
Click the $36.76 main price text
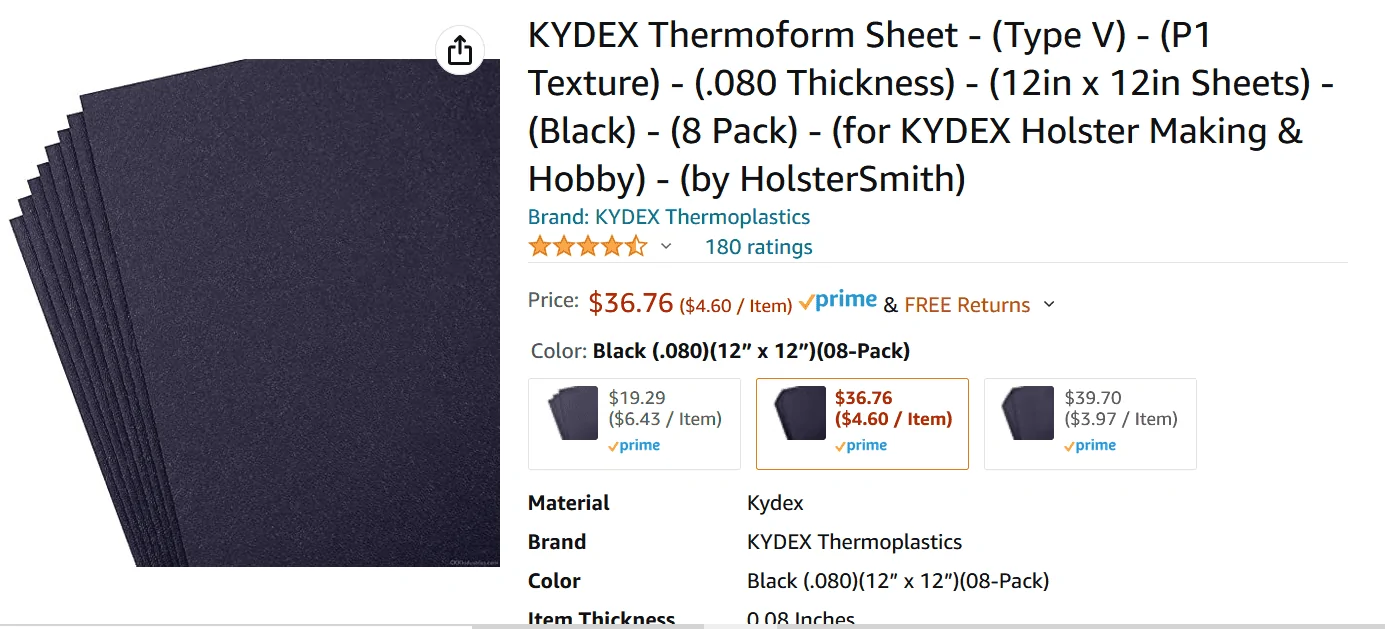630,302
